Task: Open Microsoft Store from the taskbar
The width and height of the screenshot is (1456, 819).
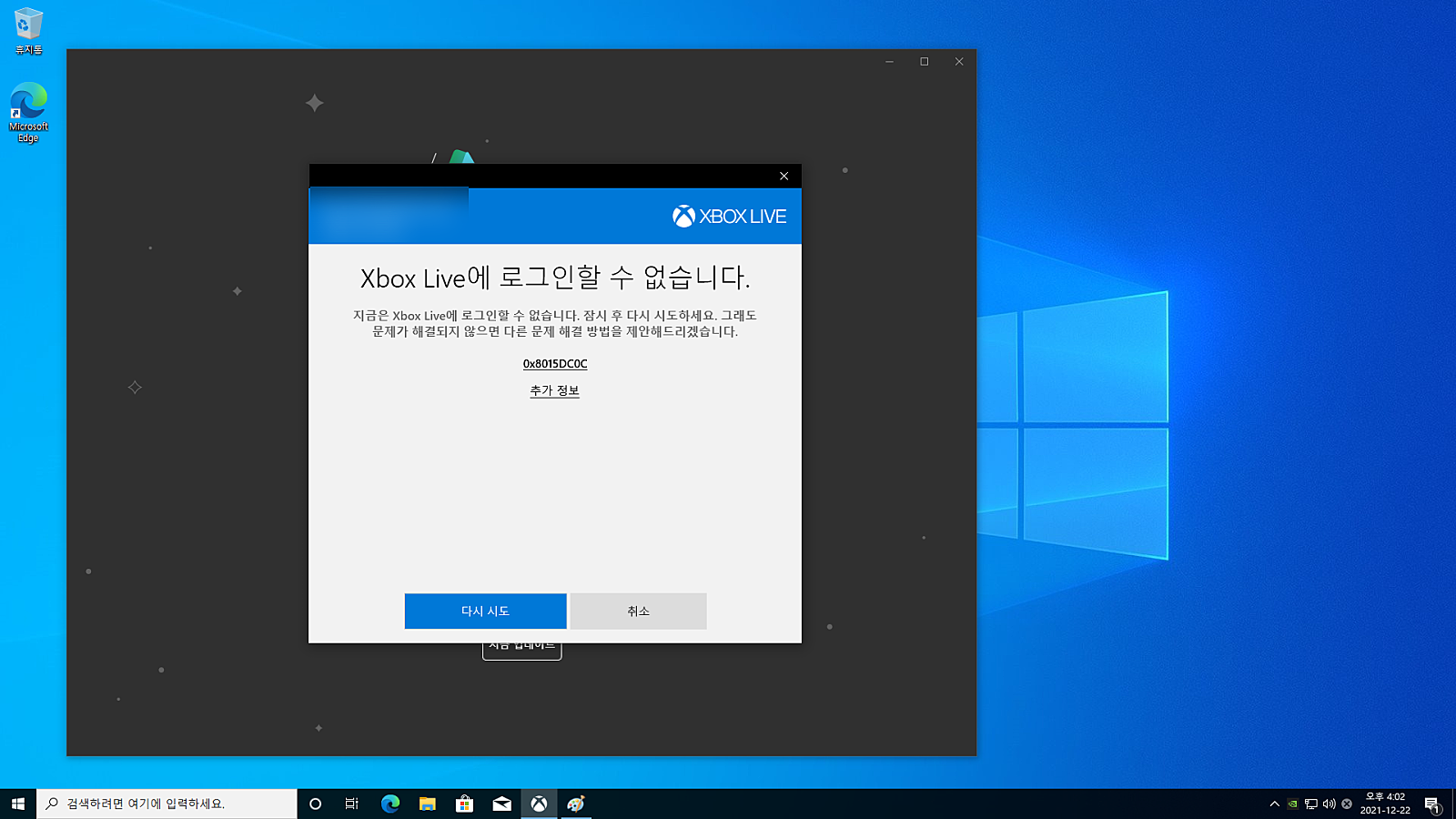Action: pyautogui.click(x=465, y=804)
